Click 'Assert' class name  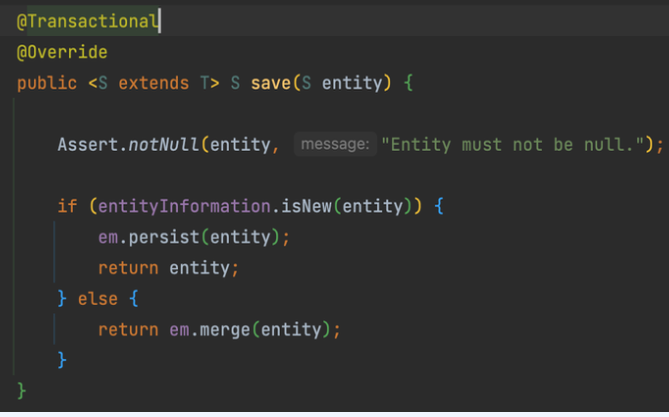coord(87,145)
